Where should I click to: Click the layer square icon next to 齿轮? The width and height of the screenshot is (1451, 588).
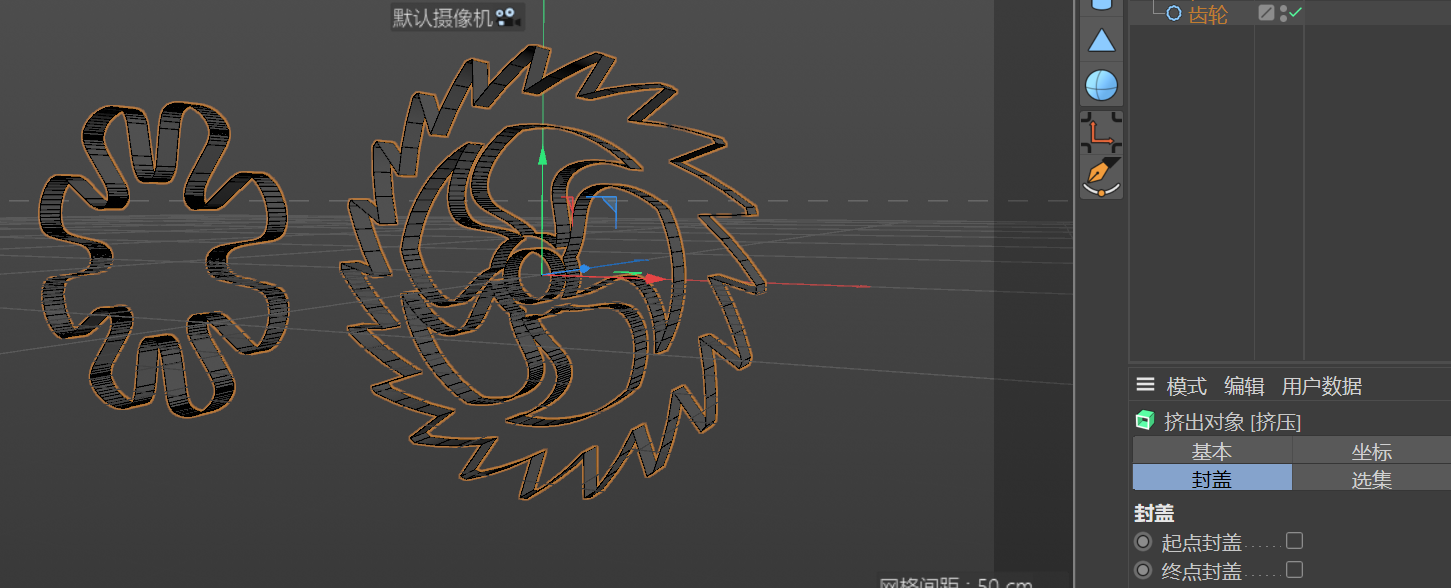click(x=1266, y=13)
